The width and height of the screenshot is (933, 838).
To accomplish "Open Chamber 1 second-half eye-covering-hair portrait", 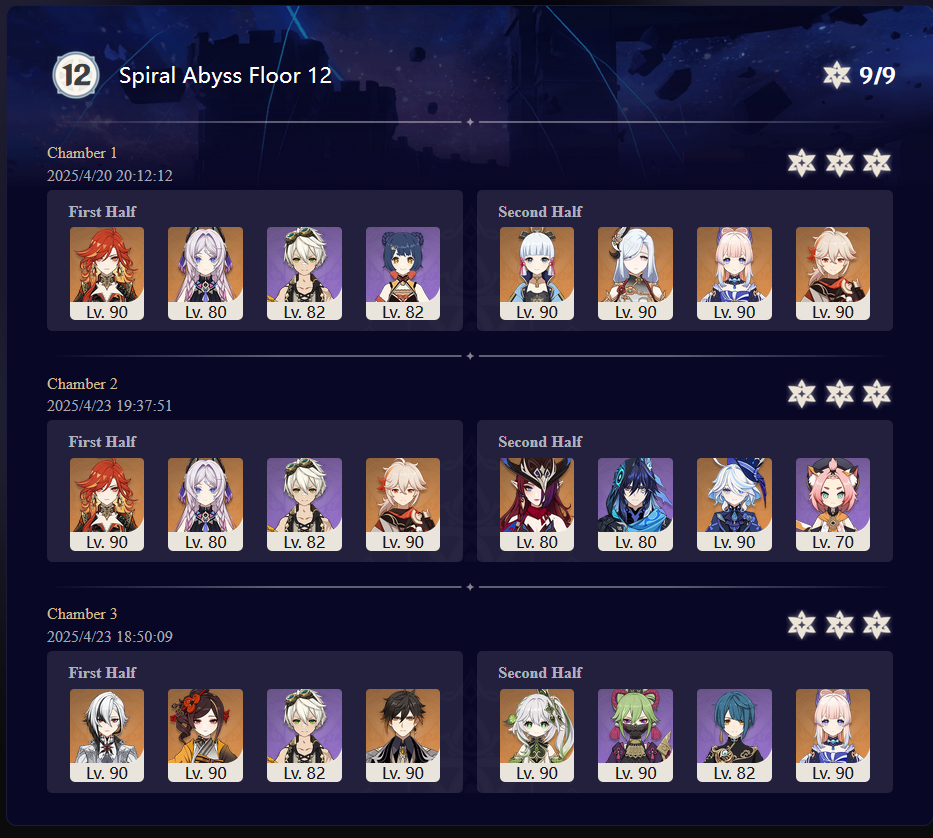I will 635,273.
